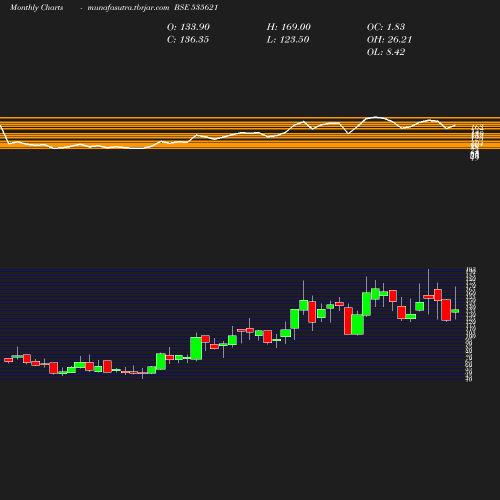Select the OL: 8.42 value
Image resolution: width=500 pixels, height=500 pixels.
(386, 52)
